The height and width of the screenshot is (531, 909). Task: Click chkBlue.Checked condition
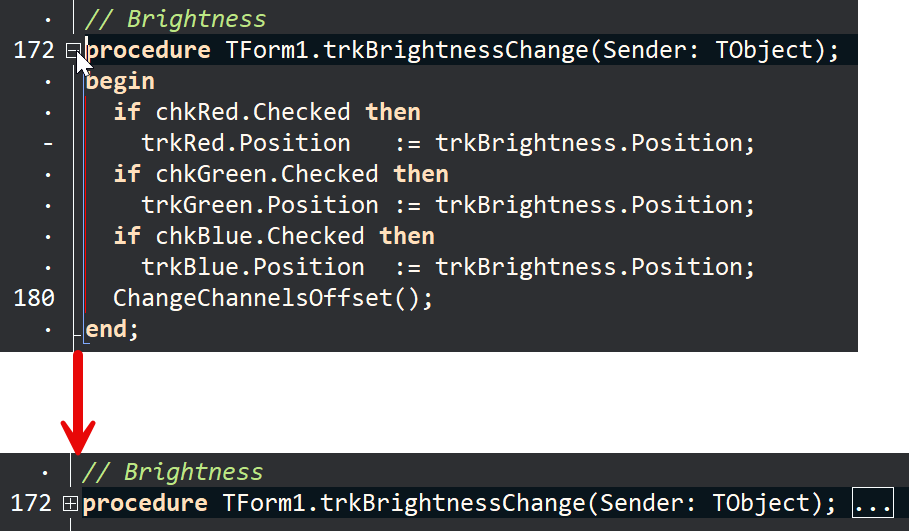(x=260, y=237)
